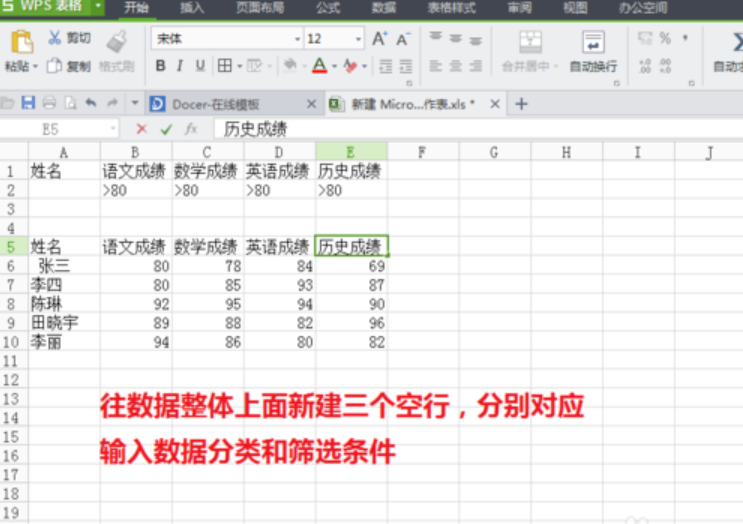Image resolution: width=743 pixels, height=524 pixels.
Task: Click the Increase Font Size icon
Action: point(379,39)
